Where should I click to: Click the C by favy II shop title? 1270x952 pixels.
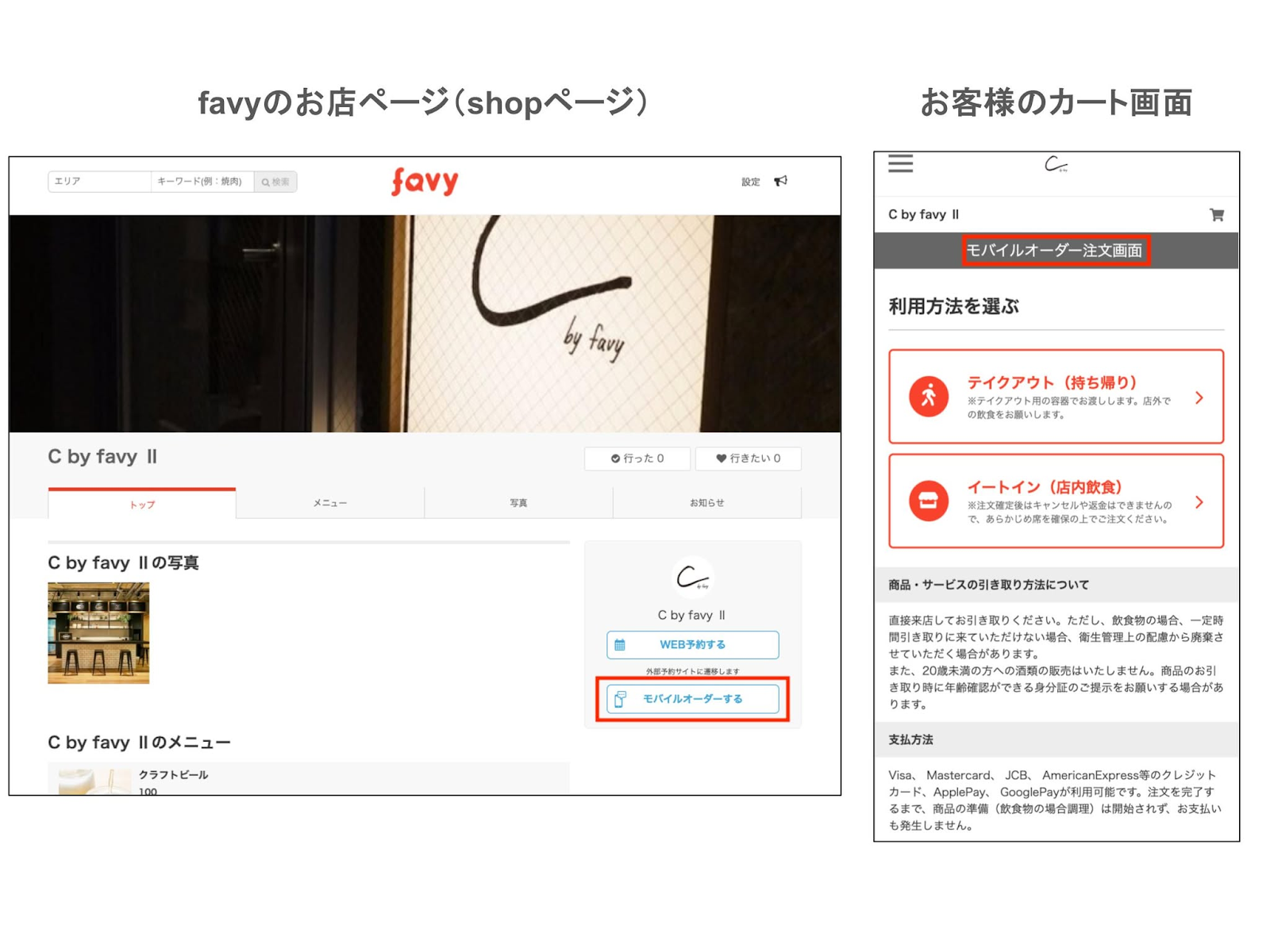(x=102, y=457)
